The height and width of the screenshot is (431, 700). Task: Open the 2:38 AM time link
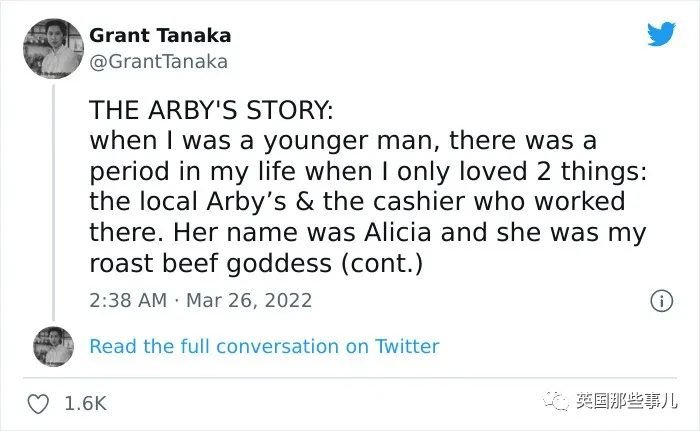click(x=127, y=300)
